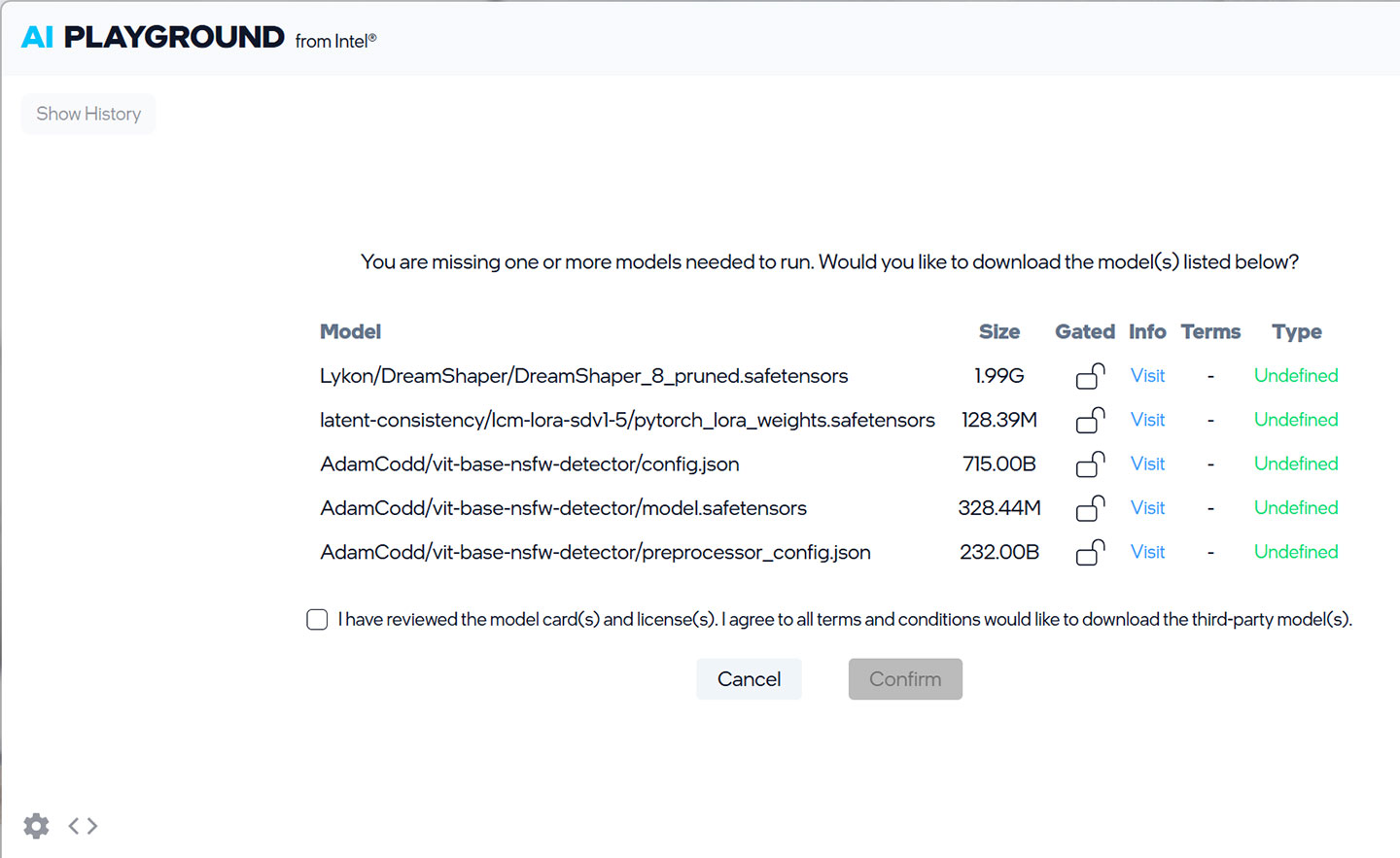Viewport: 1400px width, 858px height.
Task: Click Undefined type for DreamShaper model
Action: click(x=1295, y=376)
